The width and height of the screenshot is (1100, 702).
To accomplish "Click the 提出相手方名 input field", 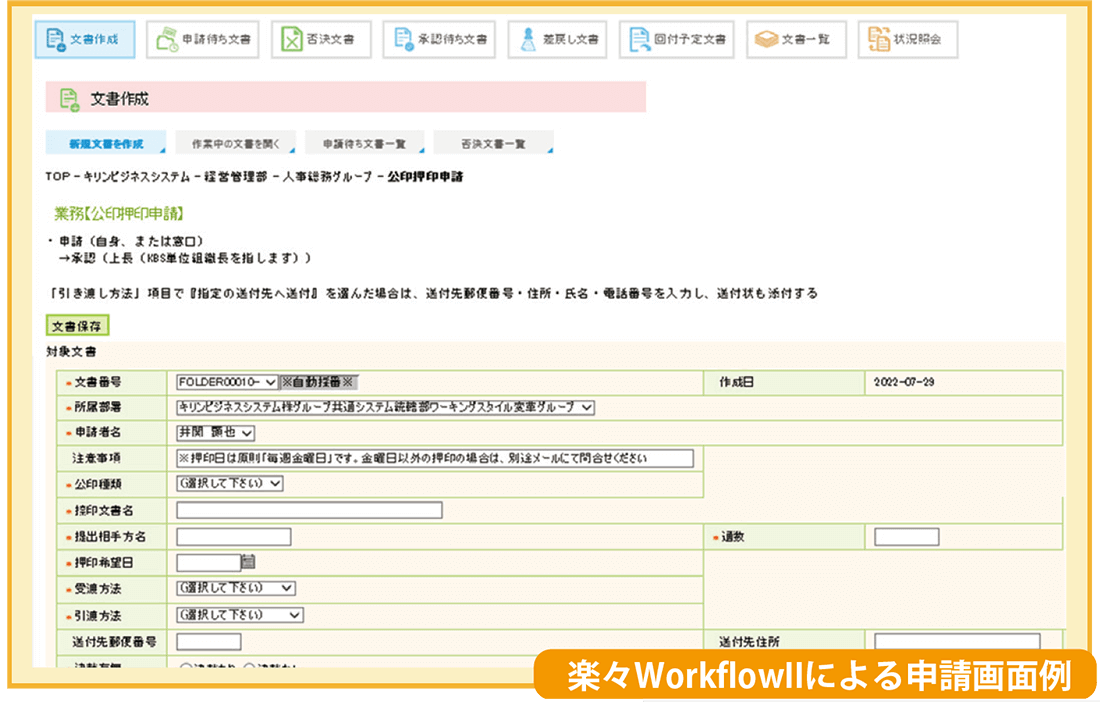I will 234,537.
